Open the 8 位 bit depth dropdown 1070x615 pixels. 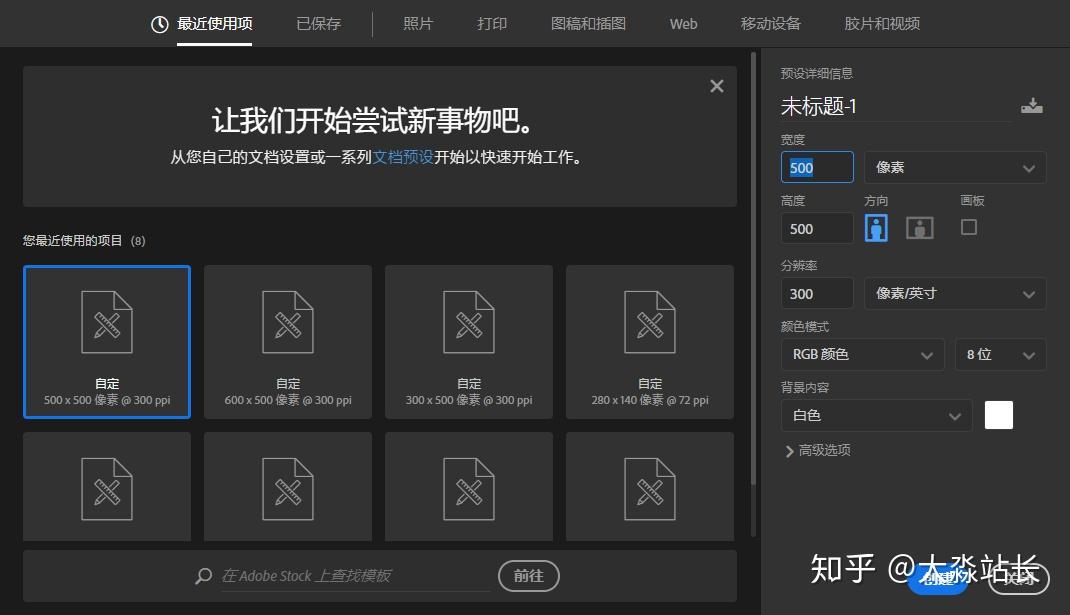pyautogui.click(x=1000, y=354)
